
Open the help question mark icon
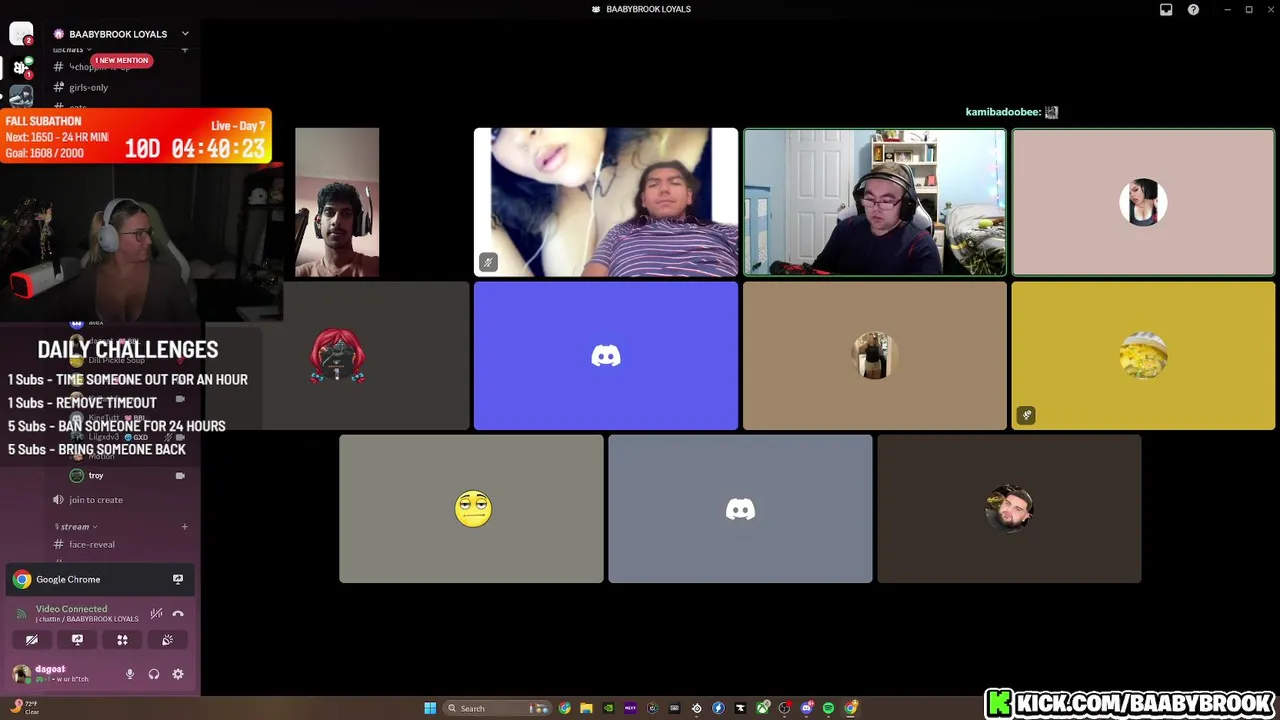tap(1193, 9)
